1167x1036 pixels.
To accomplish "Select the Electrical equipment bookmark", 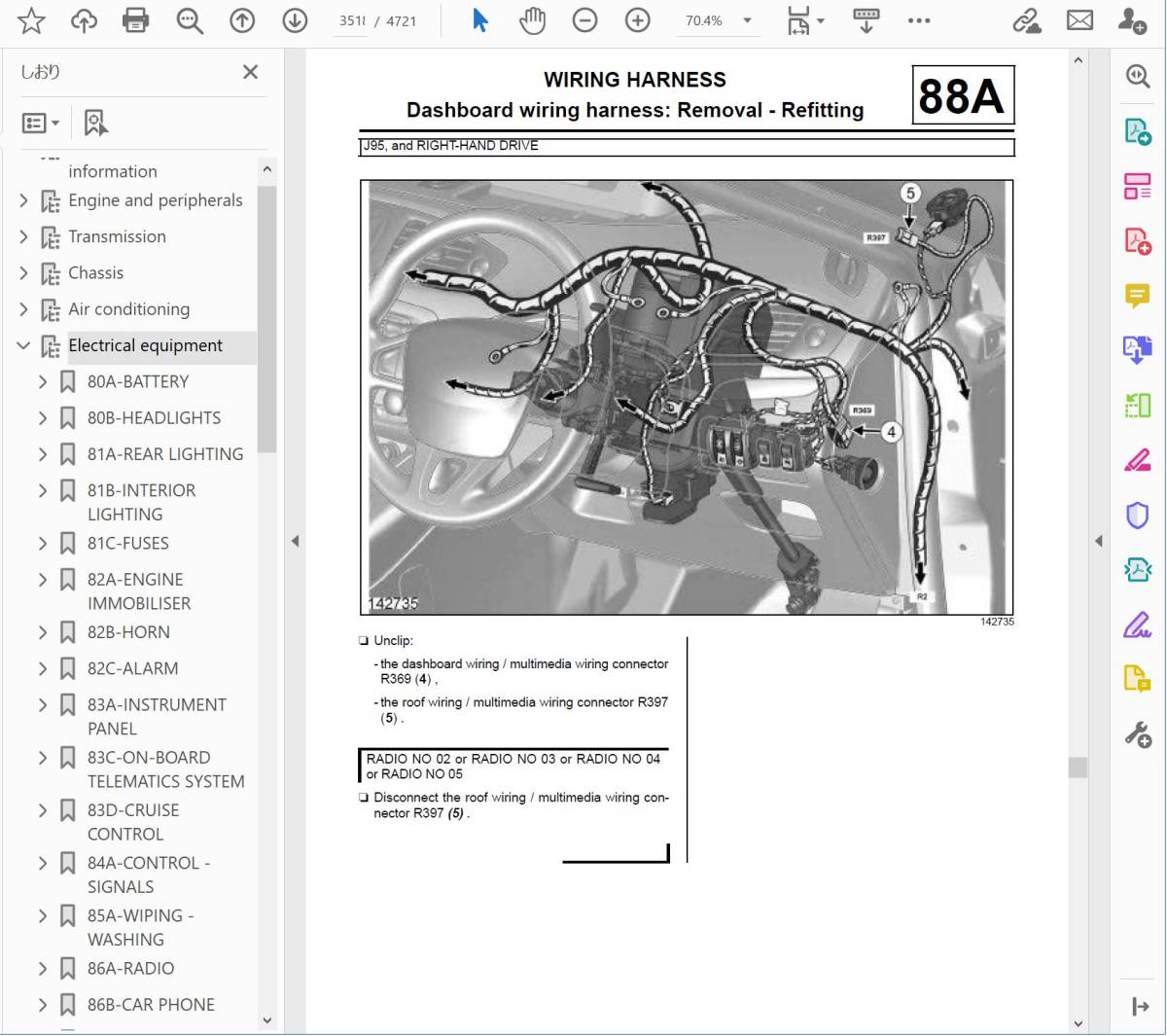I will click(145, 345).
